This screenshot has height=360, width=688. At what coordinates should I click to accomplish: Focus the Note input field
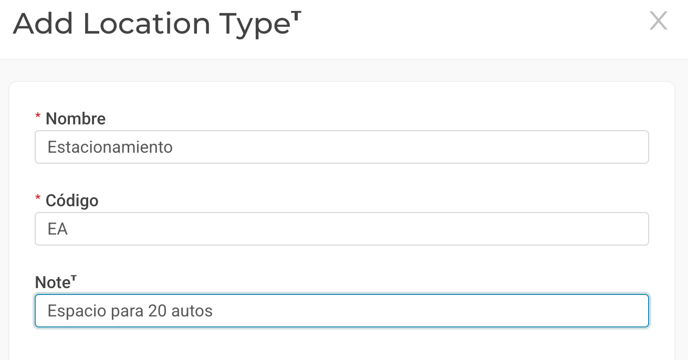342,311
